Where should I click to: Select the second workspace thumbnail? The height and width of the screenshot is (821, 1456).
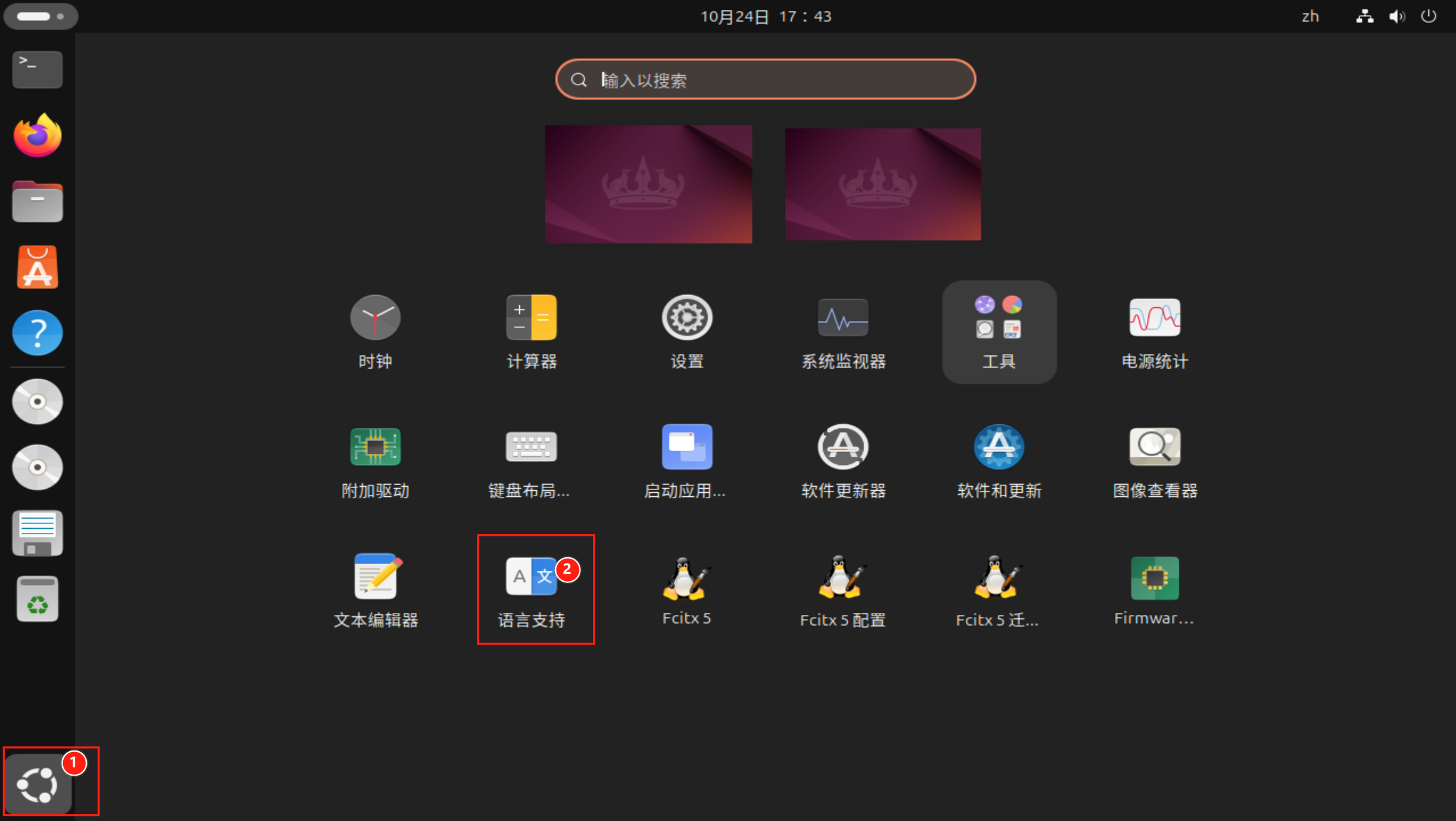click(x=883, y=184)
